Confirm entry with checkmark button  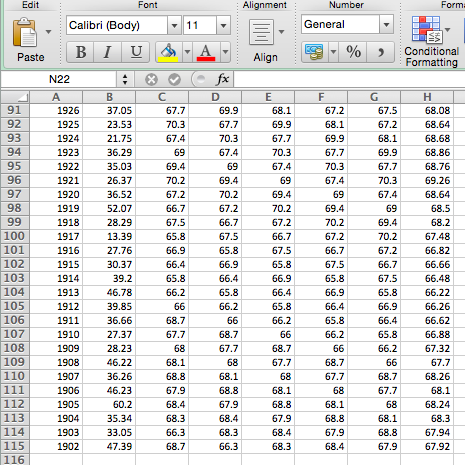(174, 80)
